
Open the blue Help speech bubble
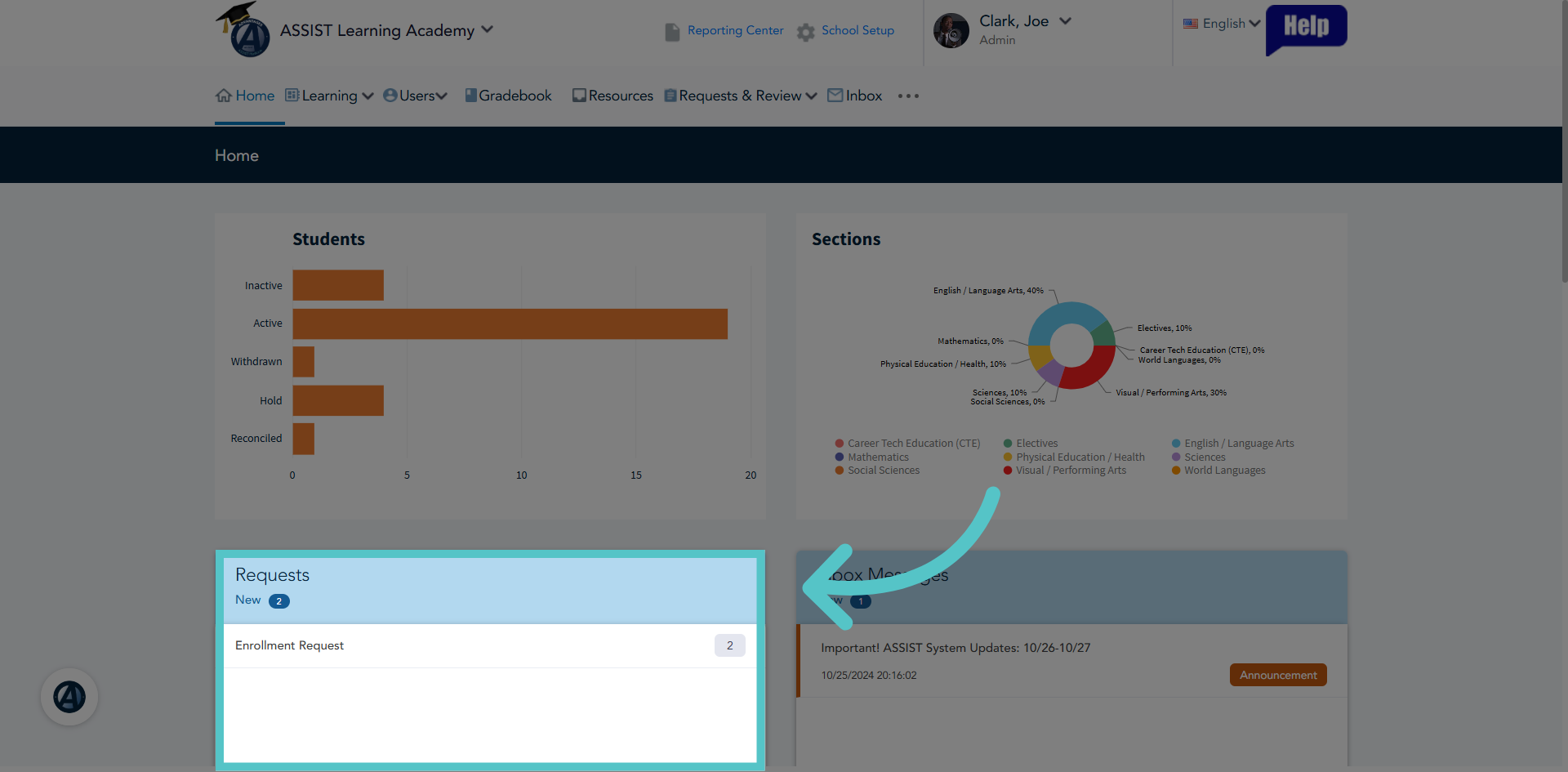pyautogui.click(x=1306, y=29)
